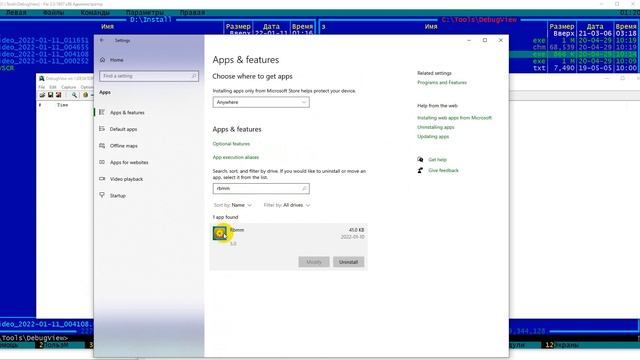
Task: Click the Time column header in DebugView
Action: click(x=62, y=105)
